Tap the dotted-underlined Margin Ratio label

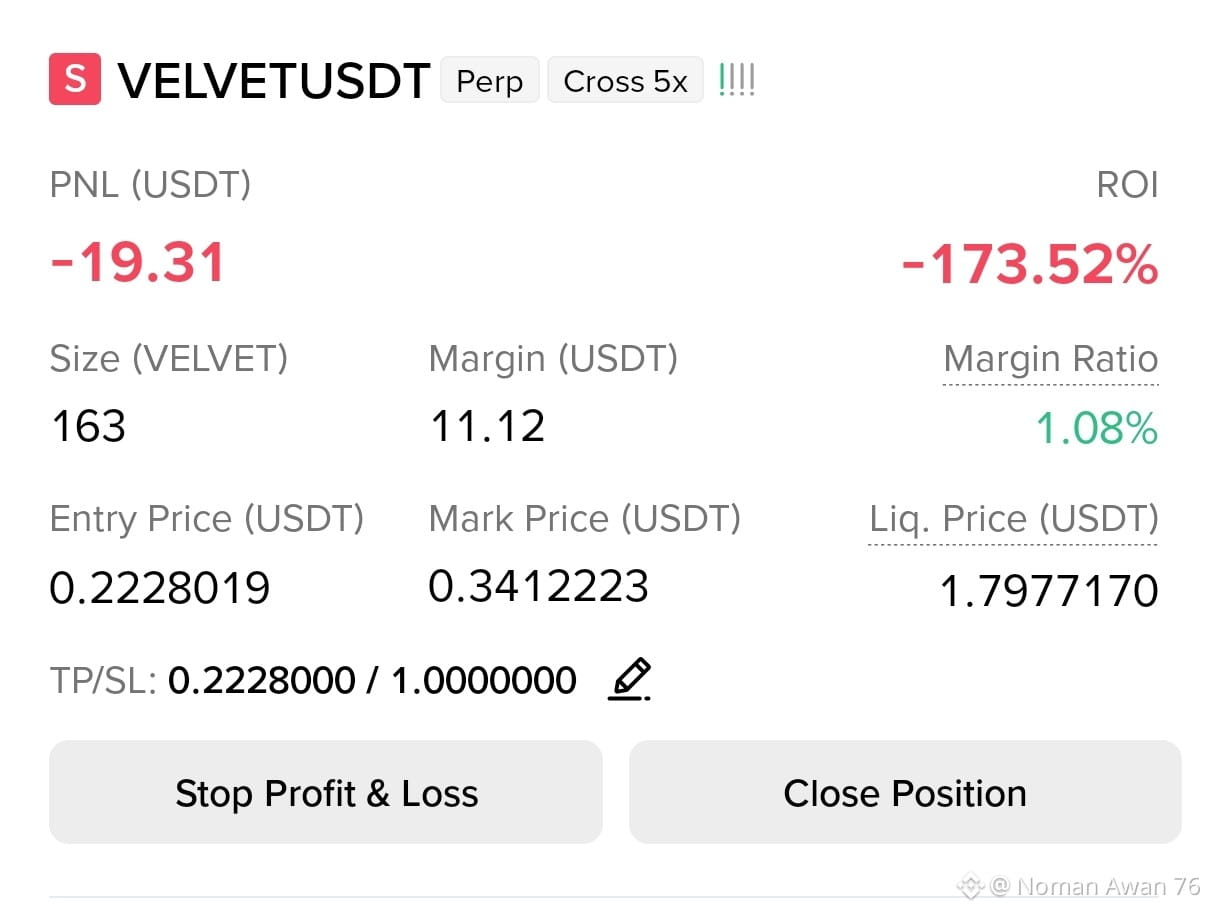click(1051, 359)
